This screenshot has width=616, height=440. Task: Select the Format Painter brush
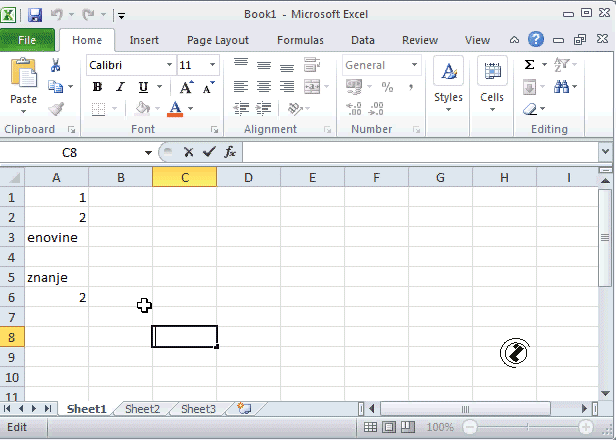point(56,109)
